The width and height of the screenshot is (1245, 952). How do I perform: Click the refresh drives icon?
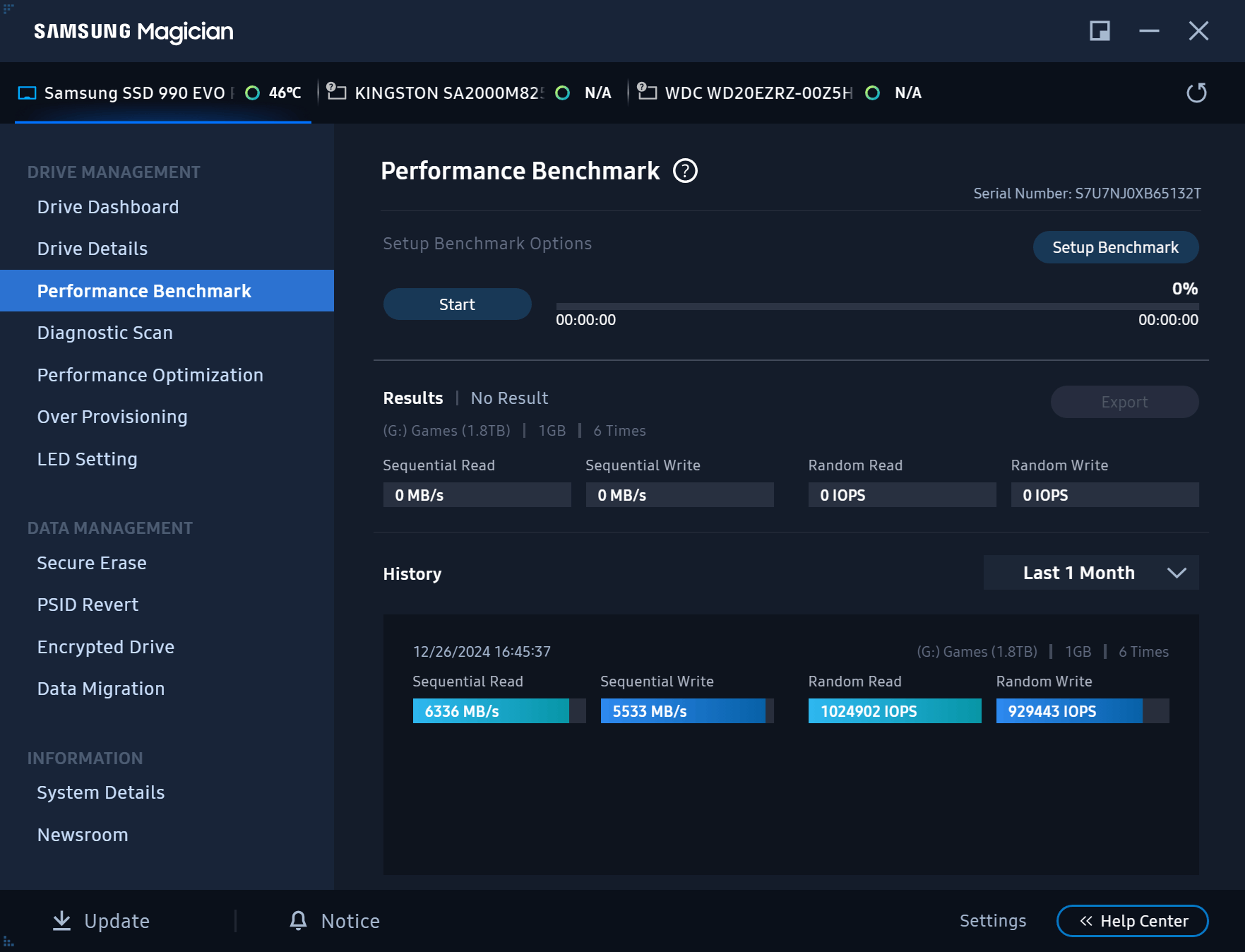tap(1196, 93)
